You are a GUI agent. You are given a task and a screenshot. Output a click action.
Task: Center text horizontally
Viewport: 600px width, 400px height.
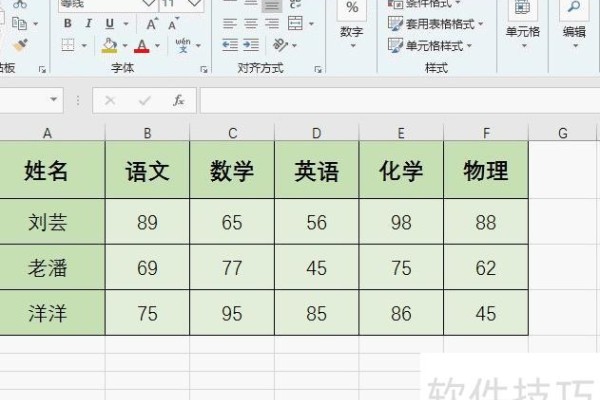251,23
